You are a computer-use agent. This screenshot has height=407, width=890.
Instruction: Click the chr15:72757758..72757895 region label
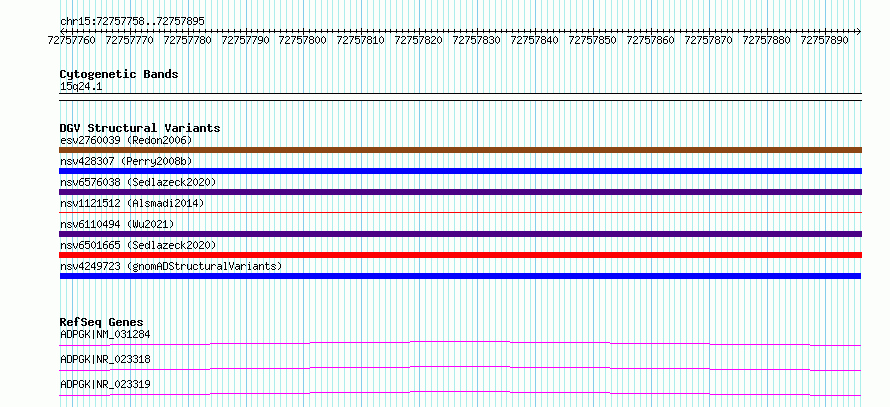click(x=132, y=21)
